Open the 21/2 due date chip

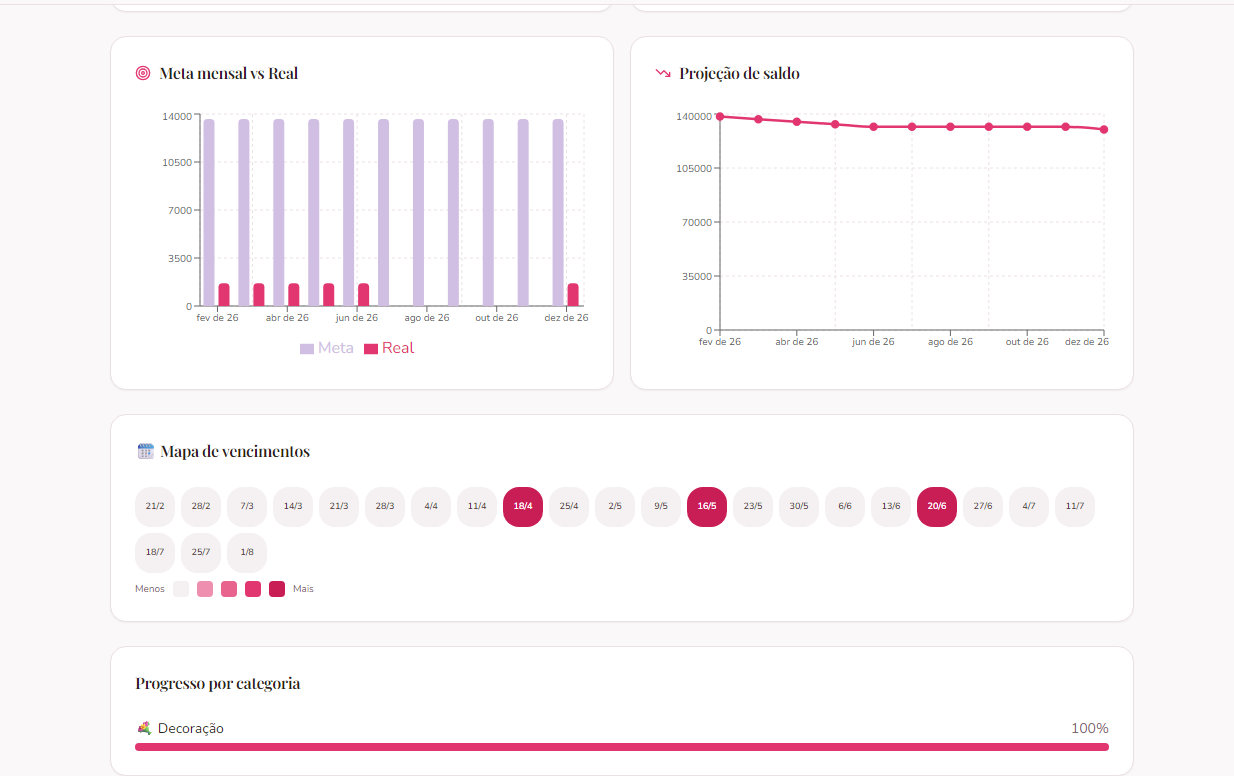click(155, 506)
